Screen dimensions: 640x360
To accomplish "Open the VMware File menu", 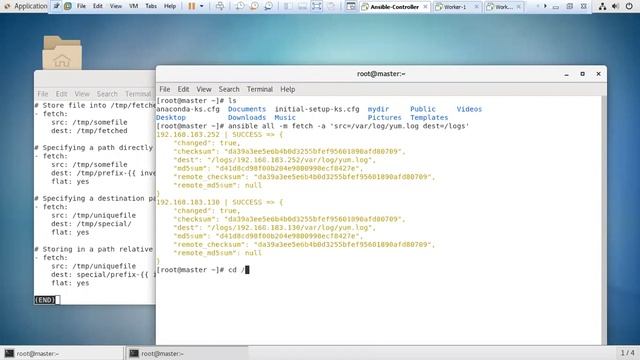I will [81, 6].
